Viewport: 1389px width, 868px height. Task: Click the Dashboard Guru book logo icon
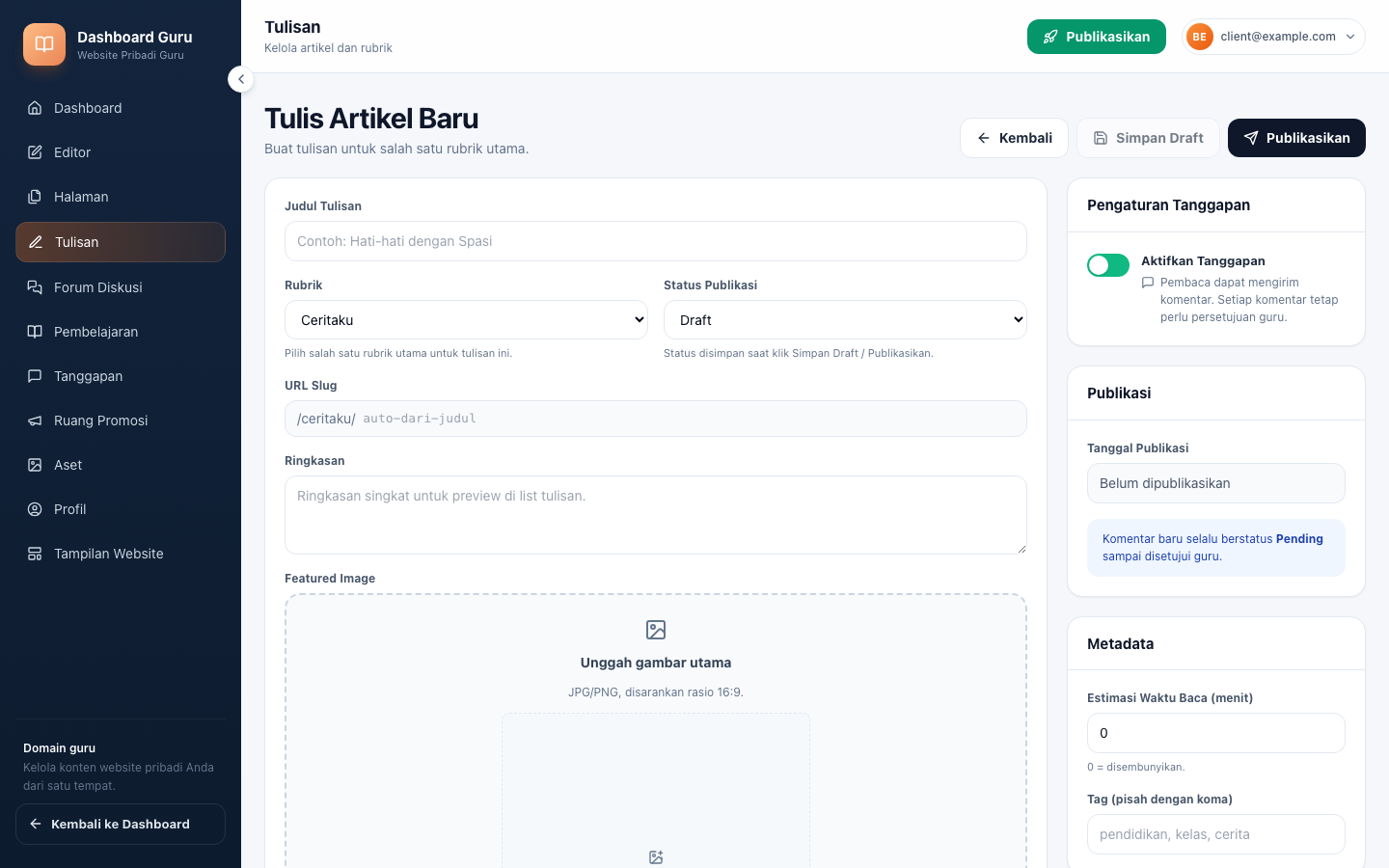point(44,44)
